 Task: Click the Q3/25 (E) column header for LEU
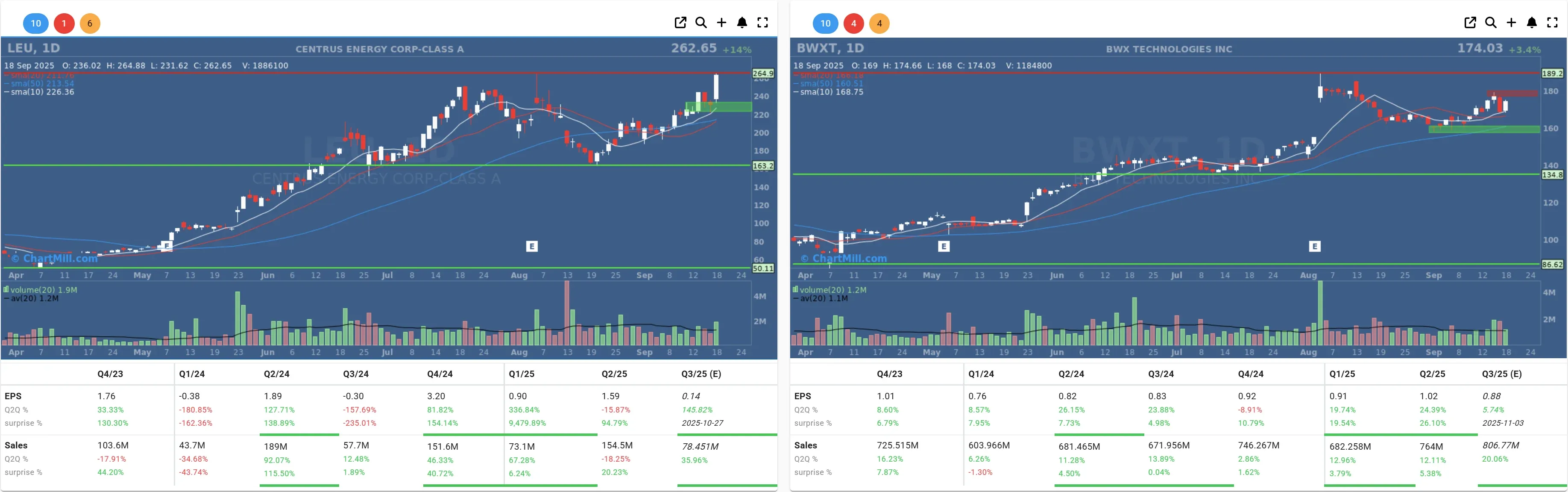pos(701,374)
